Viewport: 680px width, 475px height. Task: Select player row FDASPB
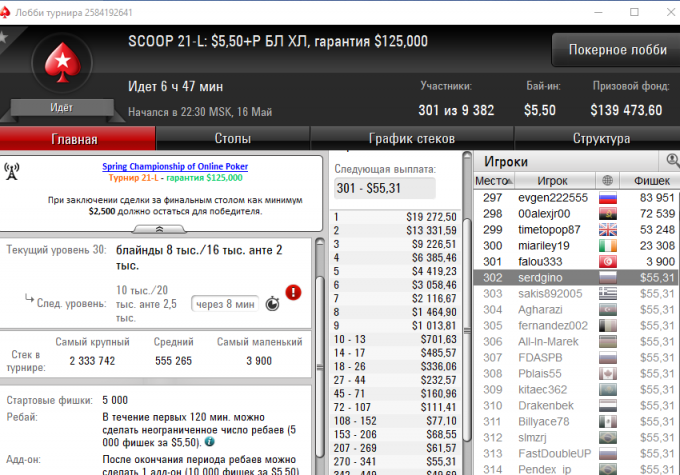click(x=577, y=358)
